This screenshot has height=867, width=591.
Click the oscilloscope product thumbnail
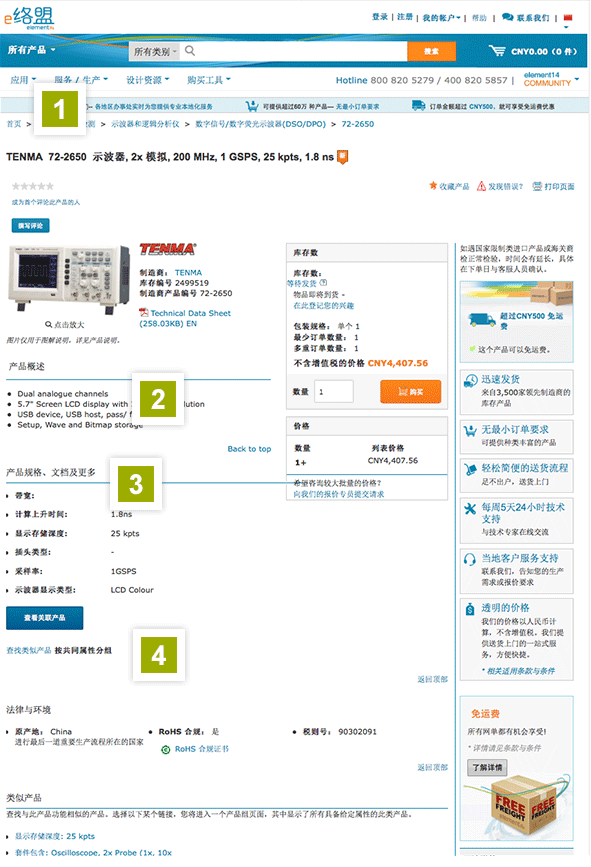[69, 280]
